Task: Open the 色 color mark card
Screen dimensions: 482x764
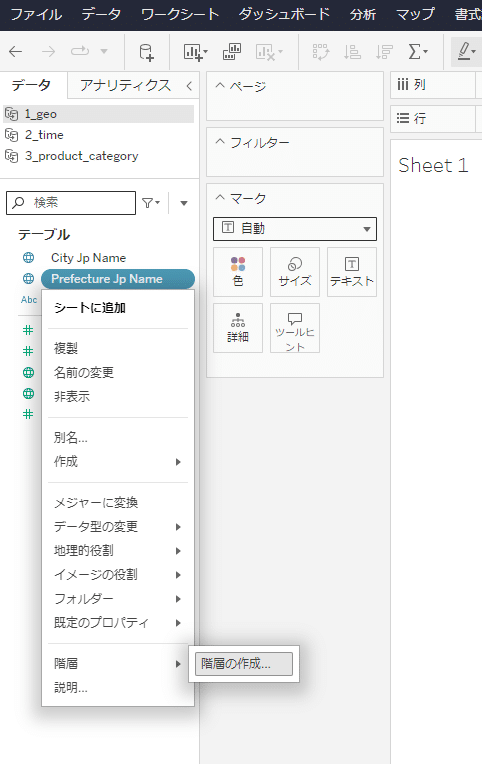Action: 238,272
